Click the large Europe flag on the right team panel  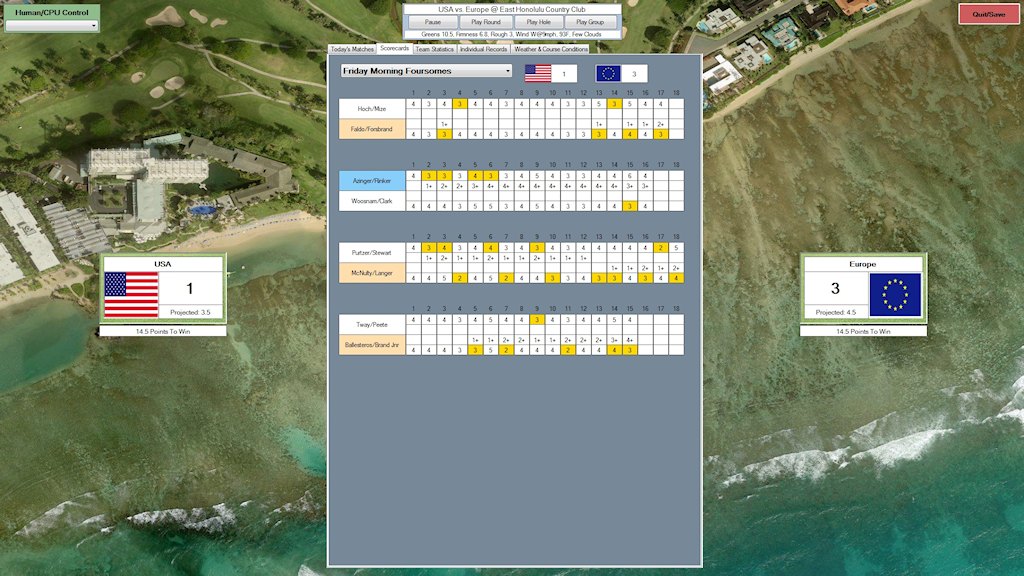(895, 294)
